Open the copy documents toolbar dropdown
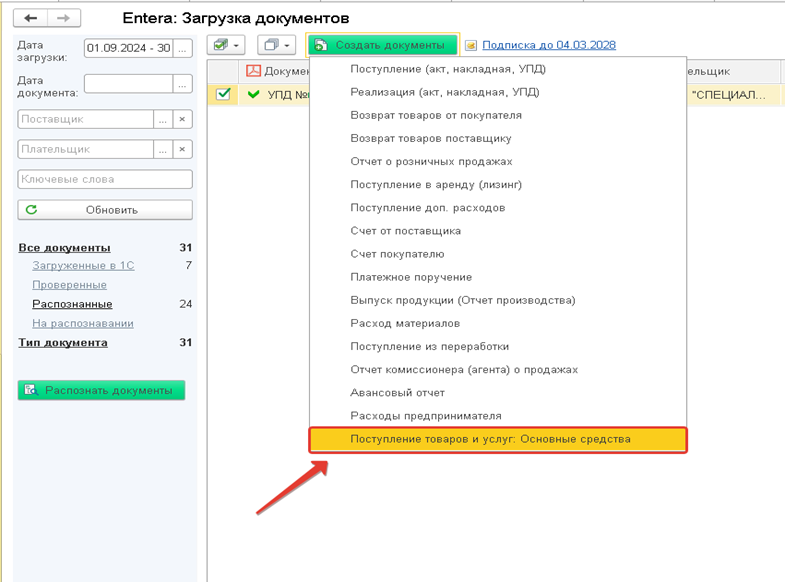 pyautogui.click(x=276, y=45)
